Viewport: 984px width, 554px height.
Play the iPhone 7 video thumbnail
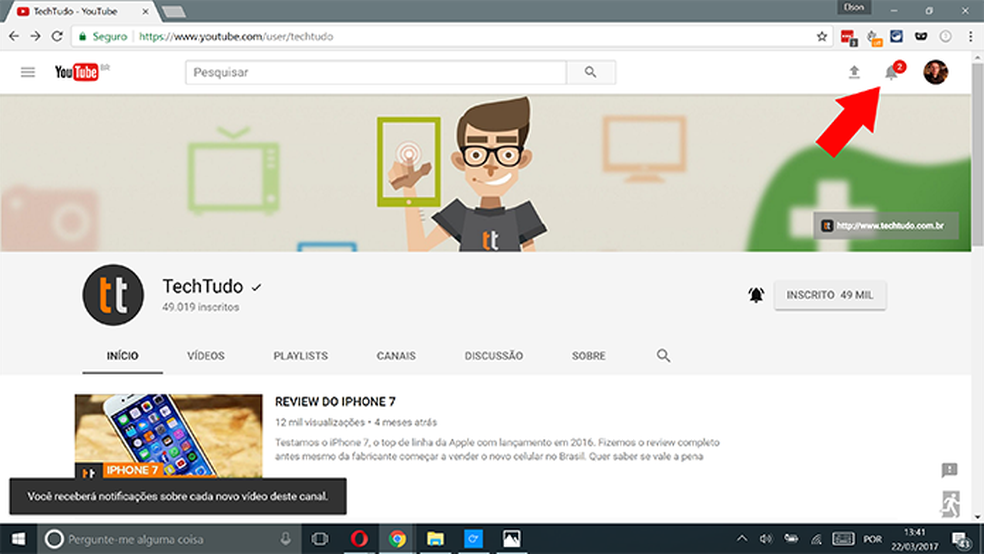pyautogui.click(x=168, y=436)
